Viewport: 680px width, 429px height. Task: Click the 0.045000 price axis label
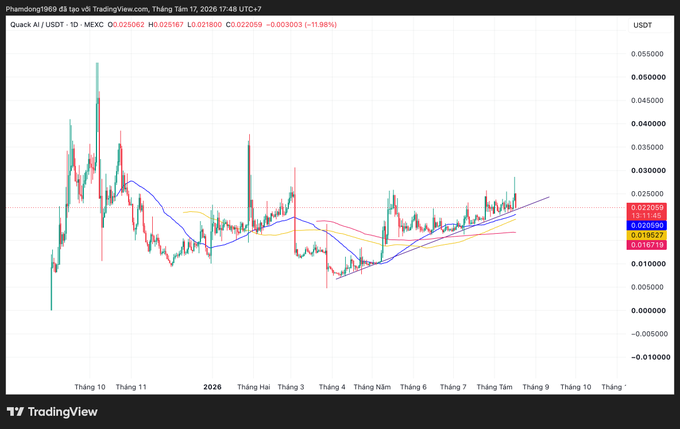click(647, 101)
